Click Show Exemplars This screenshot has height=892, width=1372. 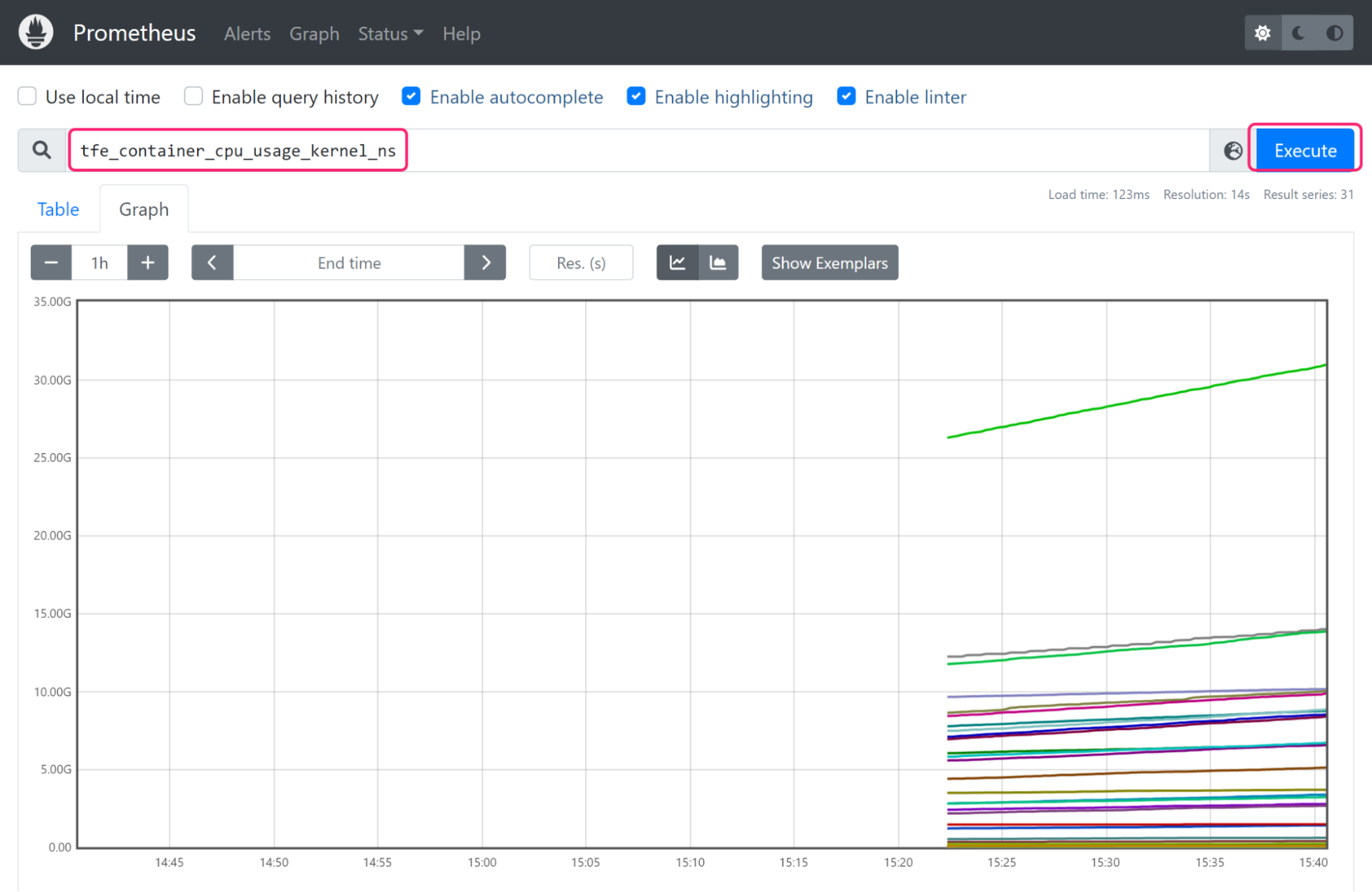click(x=829, y=262)
